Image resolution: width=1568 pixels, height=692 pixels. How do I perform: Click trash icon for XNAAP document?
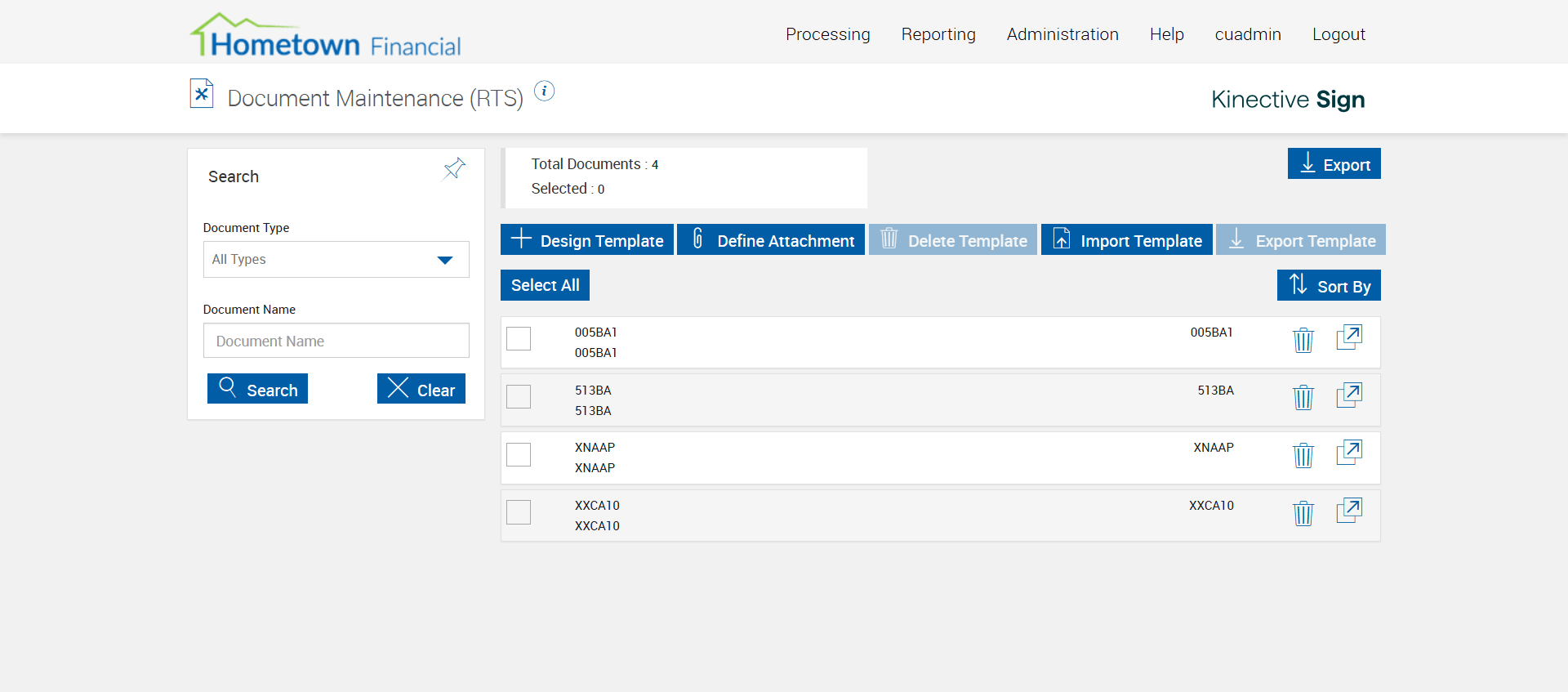tap(1303, 455)
